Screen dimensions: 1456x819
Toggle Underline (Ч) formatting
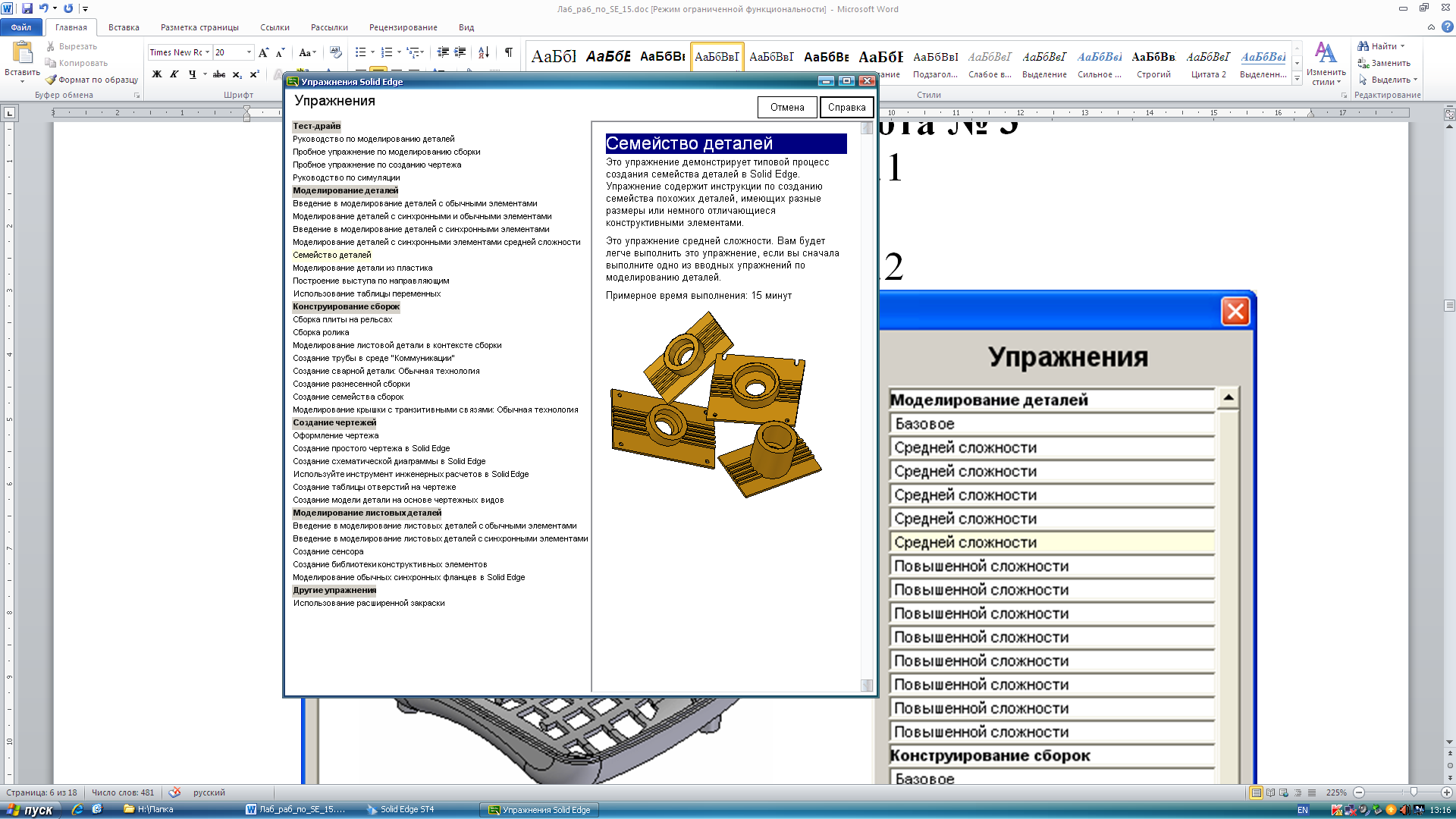pos(192,74)
